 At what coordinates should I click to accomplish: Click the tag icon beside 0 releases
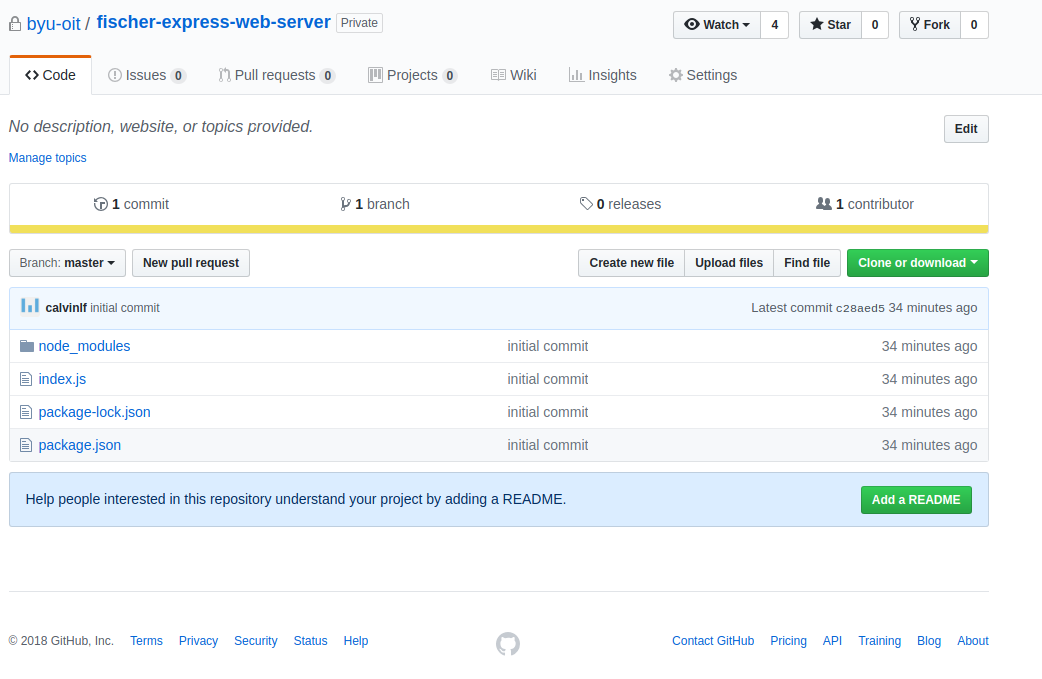586,203
